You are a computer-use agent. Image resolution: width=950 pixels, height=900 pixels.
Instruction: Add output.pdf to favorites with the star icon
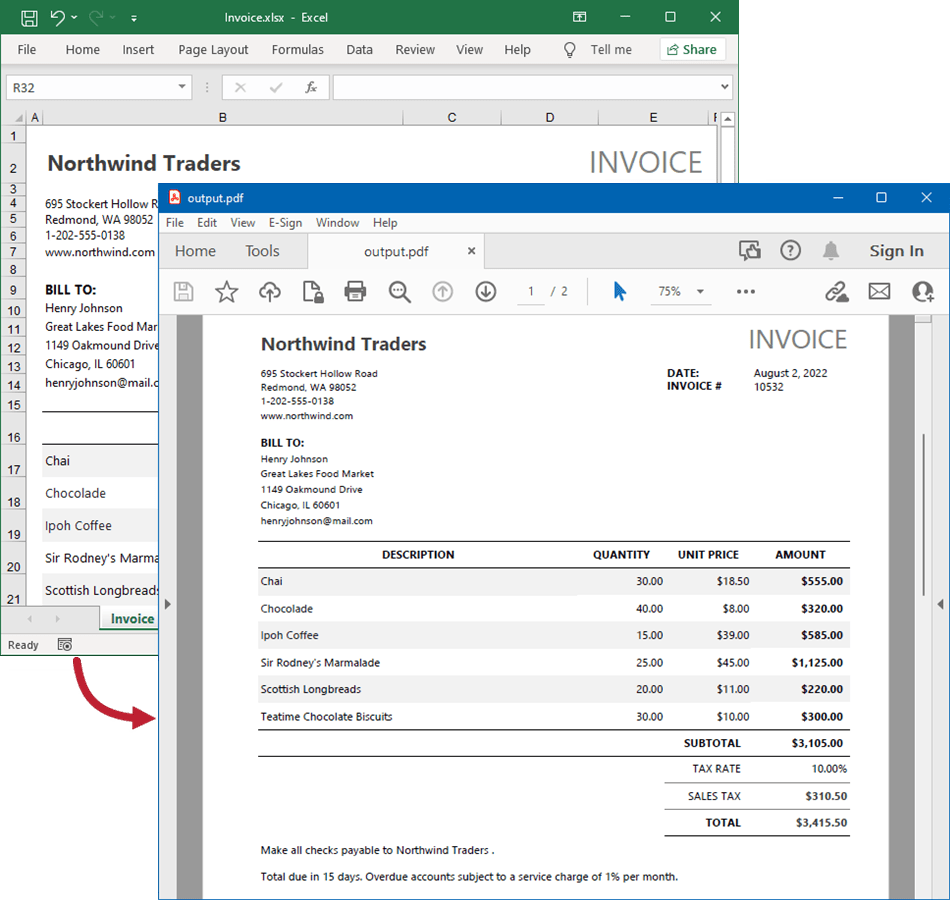227,291
